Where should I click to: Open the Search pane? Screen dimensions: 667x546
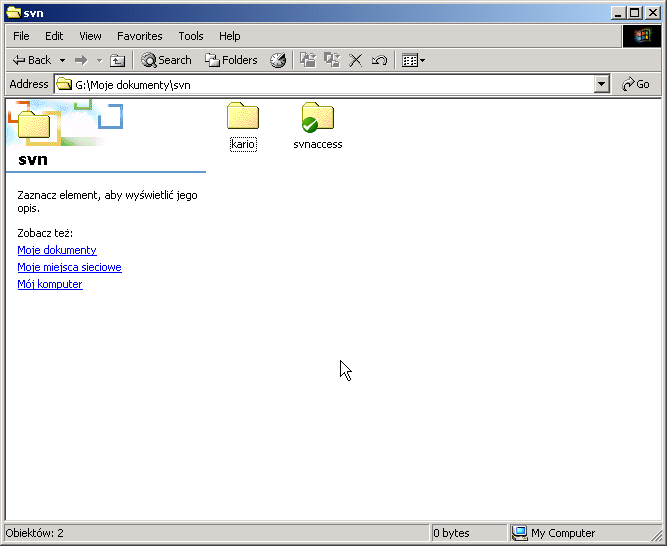click(166, 60)
